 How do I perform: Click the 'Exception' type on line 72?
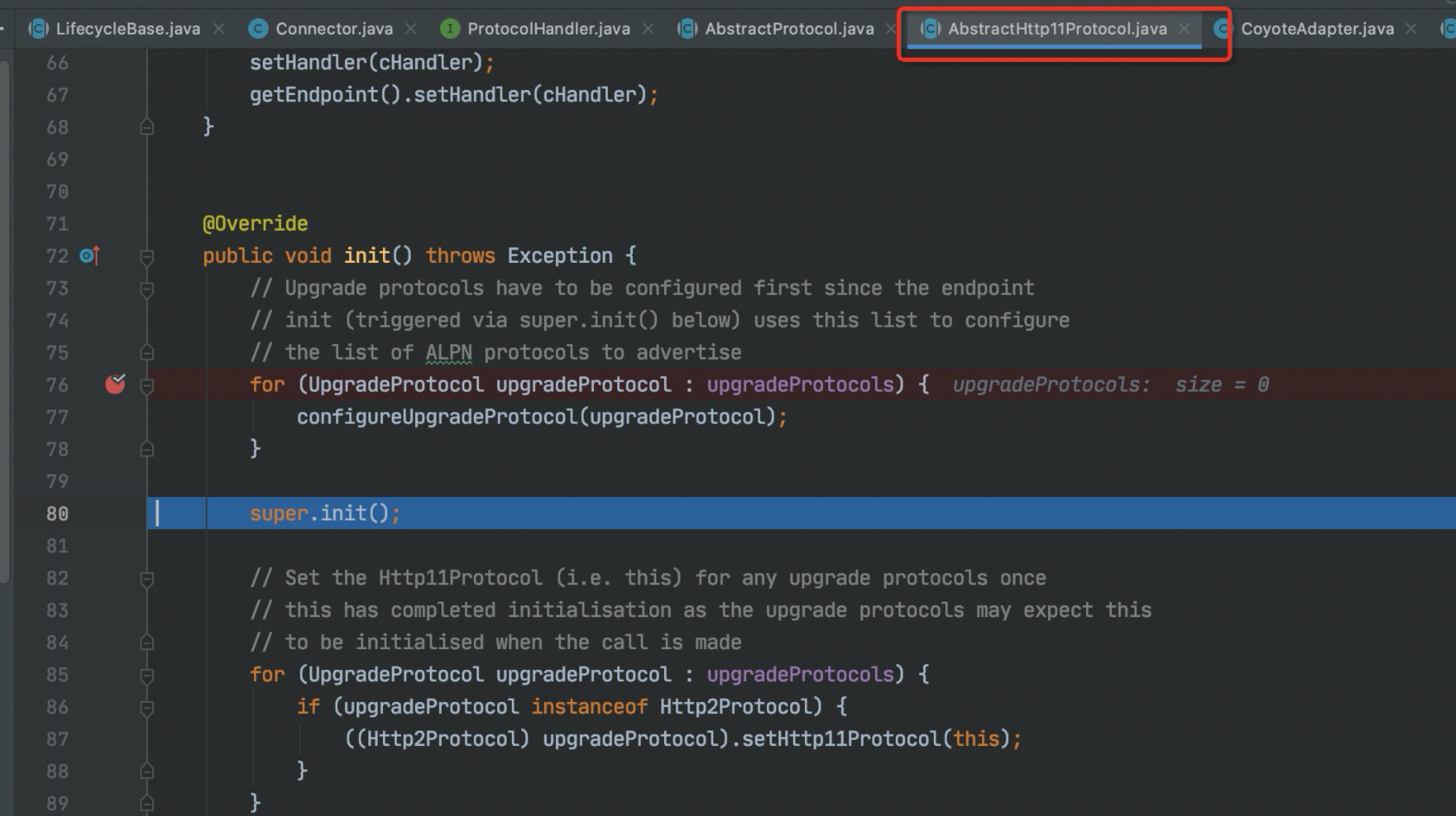tap(560, 256)
